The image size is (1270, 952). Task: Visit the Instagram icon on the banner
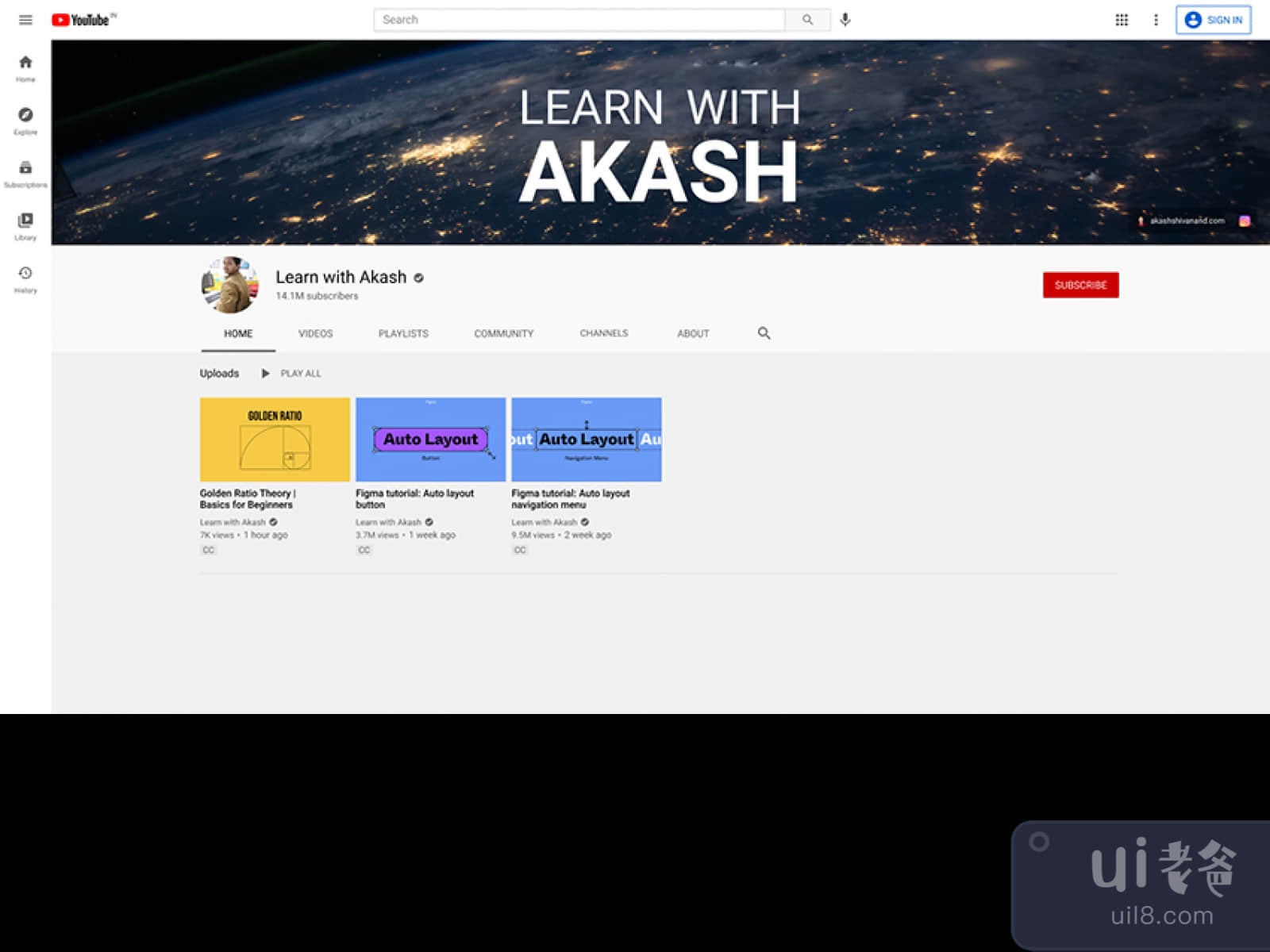1244,221
